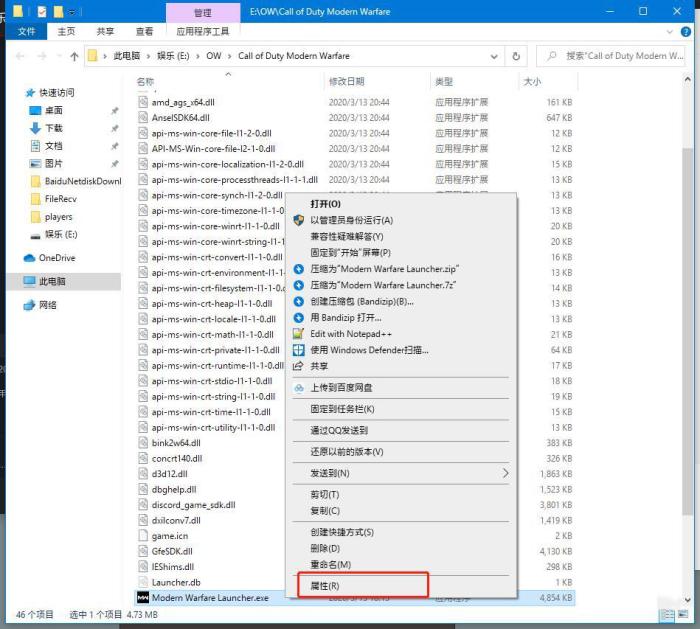Choose 以管理员身份运行(A)
This screenshot has height=629, width=700.
(x=352, y=221)
